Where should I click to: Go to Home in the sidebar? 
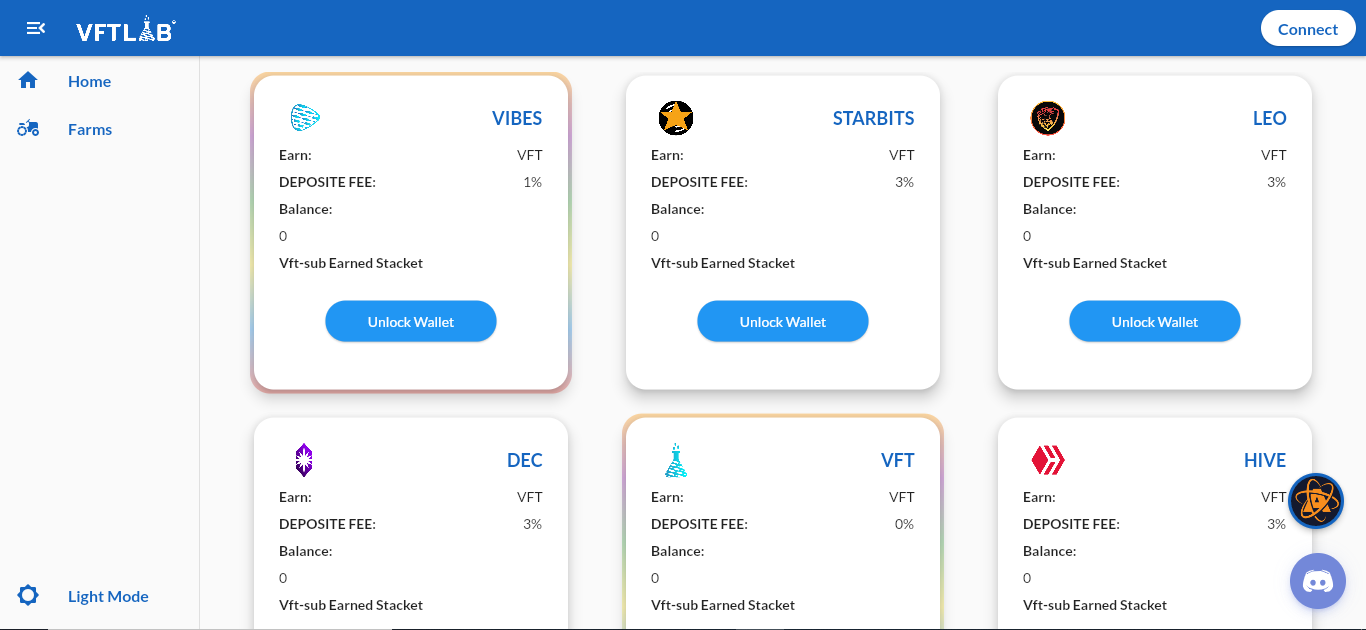(89, 81)
